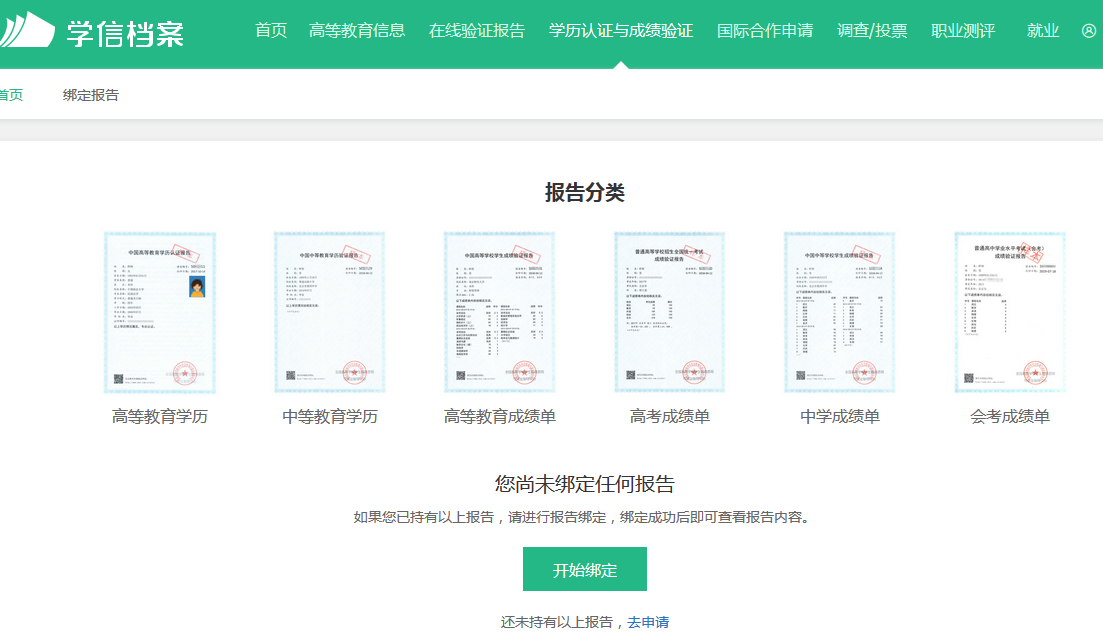Screen dimensions: 1103x632
Task: Navigate to 国际合作申请
Action: pyautogui.click(x=764, y=31)
